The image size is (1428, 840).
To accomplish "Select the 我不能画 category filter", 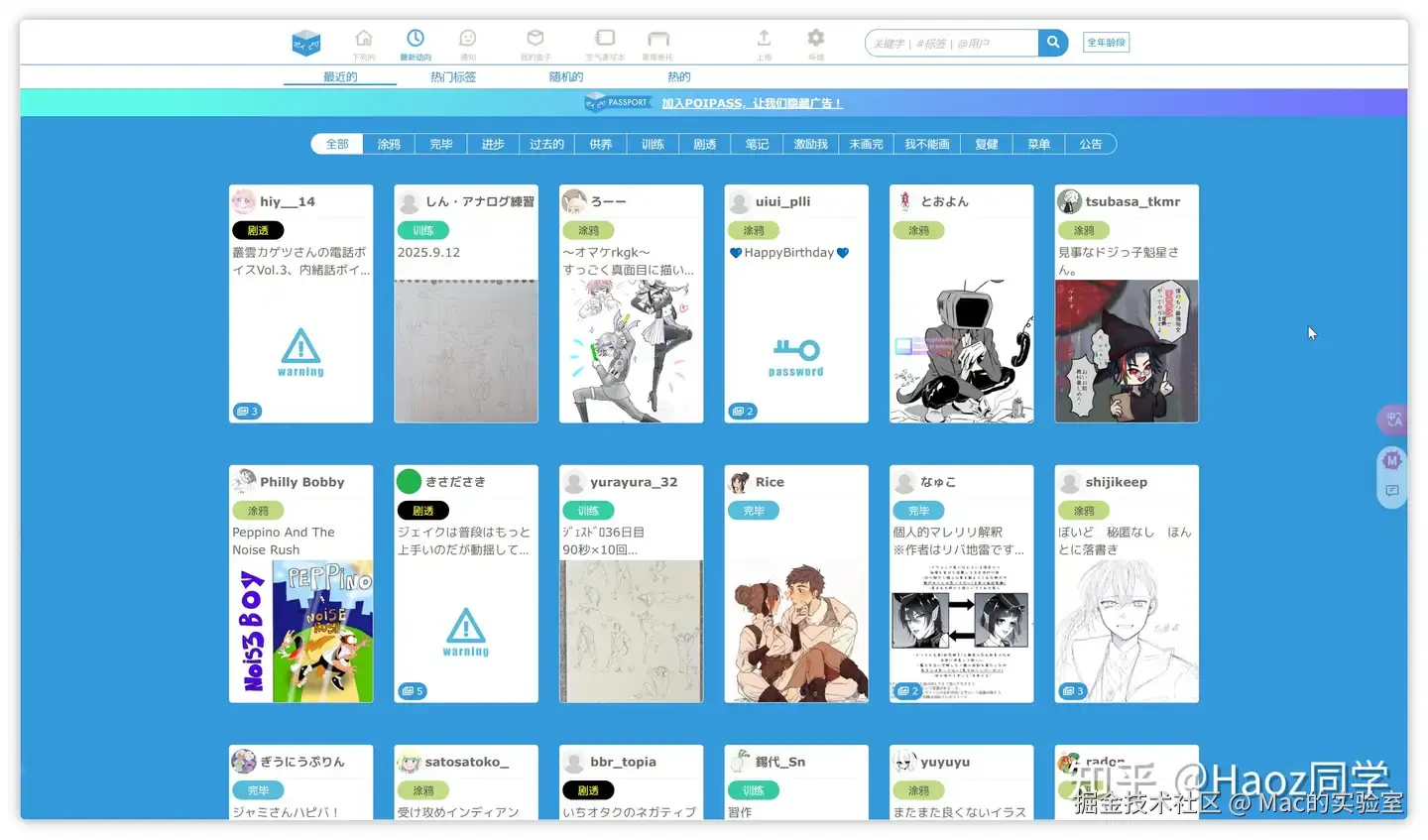I will click(927, 144).
